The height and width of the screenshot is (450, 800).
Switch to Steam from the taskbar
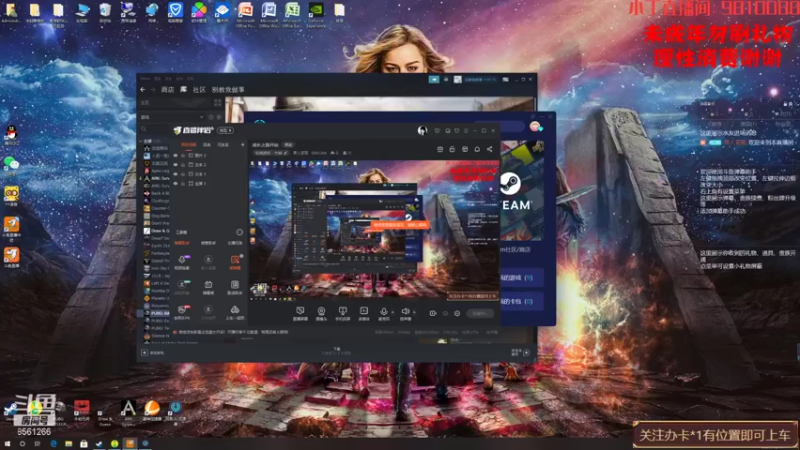coord(99,444)
